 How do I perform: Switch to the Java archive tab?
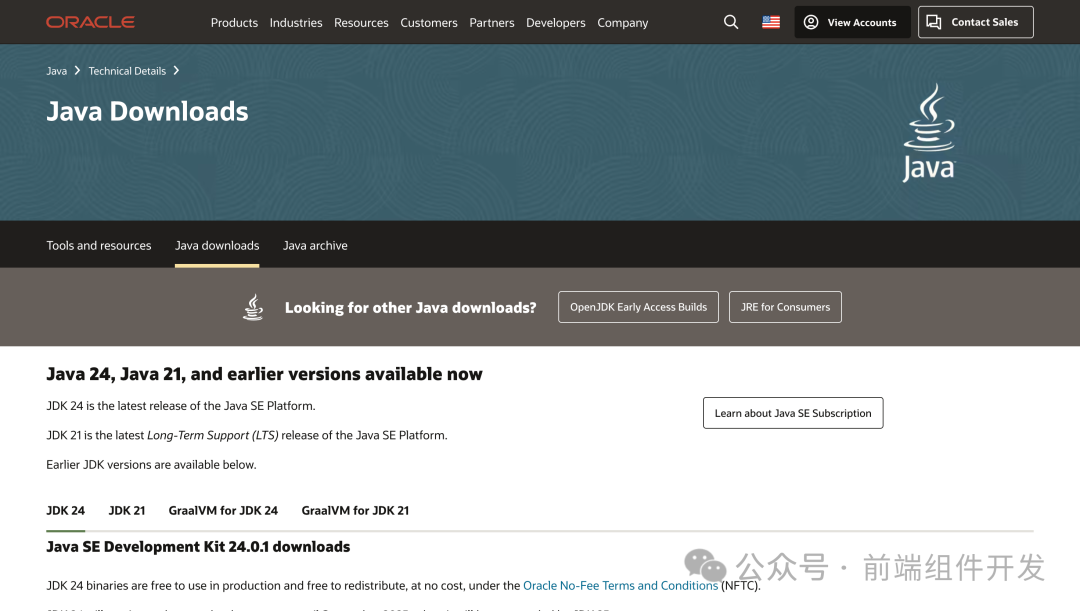(315, 245)
